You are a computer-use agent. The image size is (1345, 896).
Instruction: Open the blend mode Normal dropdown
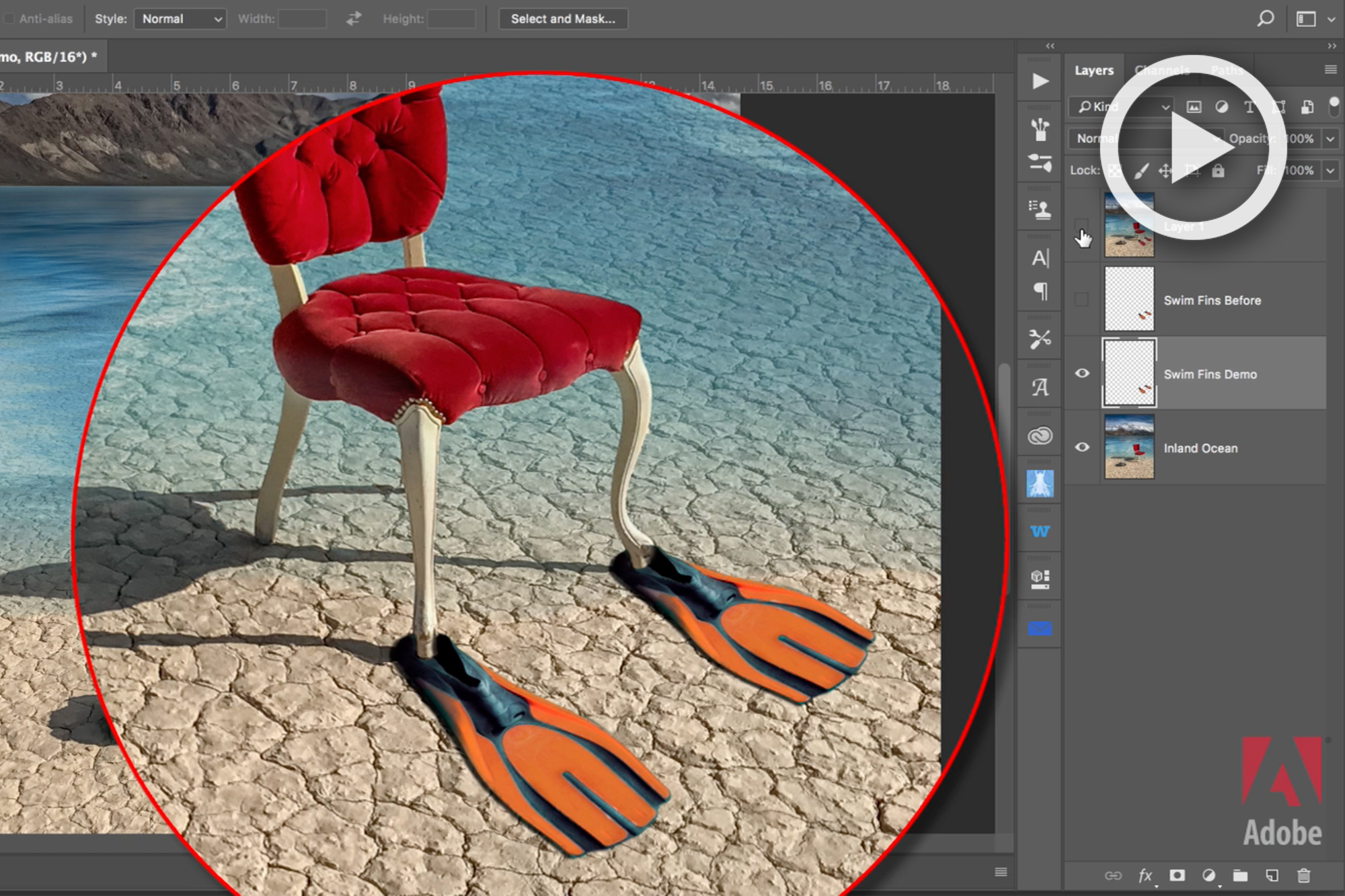pos(1146,138)
